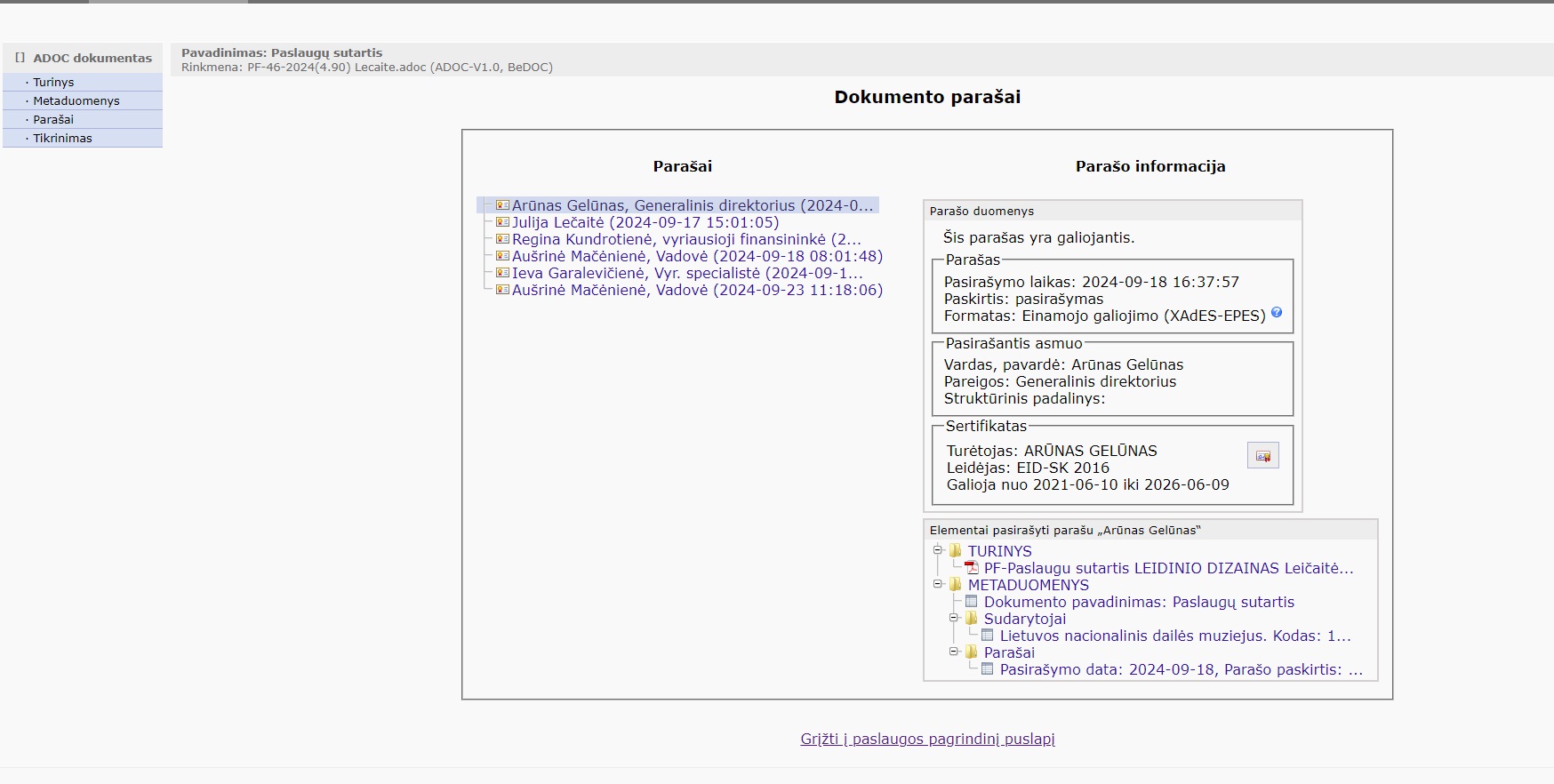This screenshot has width=1554, height=784.
Task: Click the table icon beside Dokumento pavadinimas
Action: (972, 602)
